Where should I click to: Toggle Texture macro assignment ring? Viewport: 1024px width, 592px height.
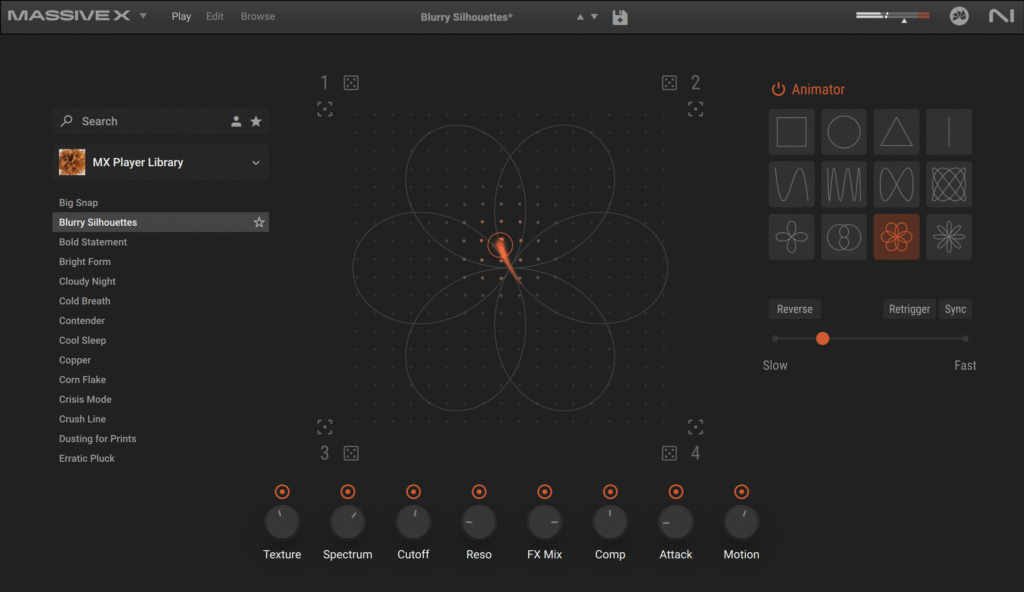coord(282,491)
